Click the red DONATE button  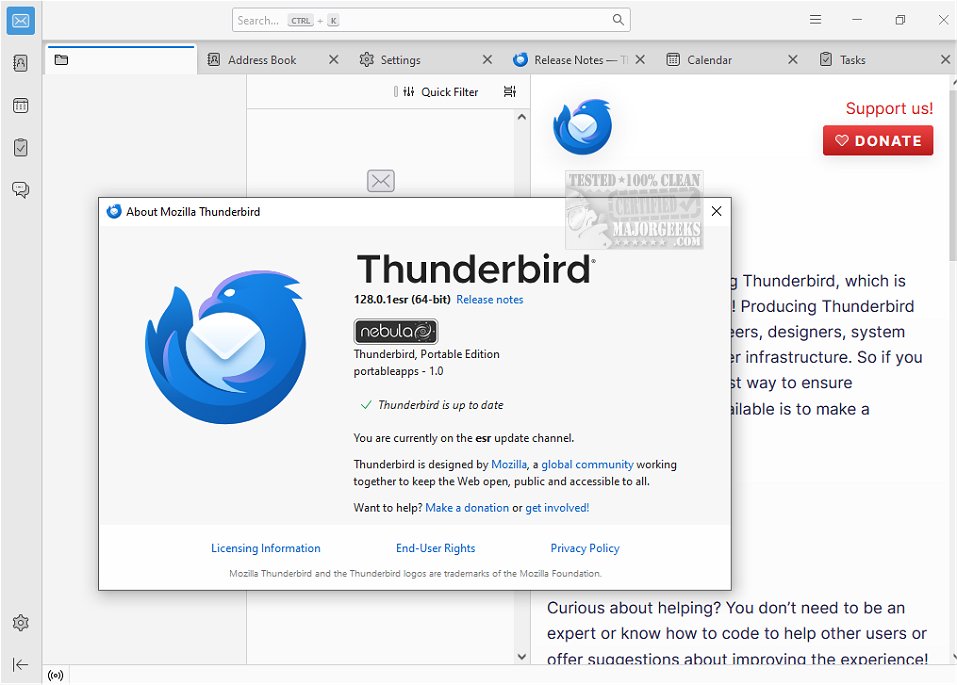(x=878, y=140)
